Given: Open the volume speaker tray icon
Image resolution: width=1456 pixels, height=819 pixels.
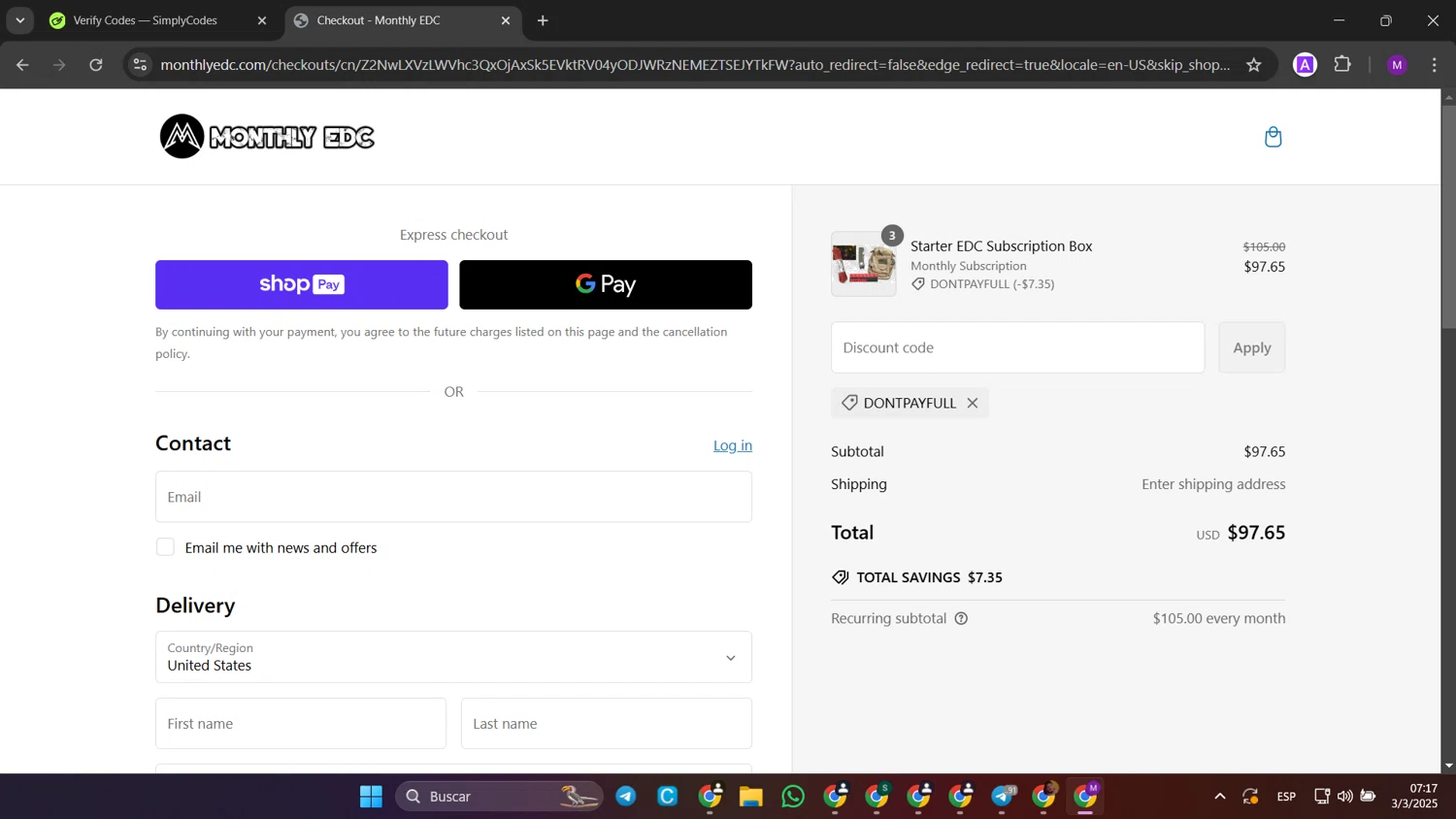Looking at the screenshot, I should point(1344,797).
